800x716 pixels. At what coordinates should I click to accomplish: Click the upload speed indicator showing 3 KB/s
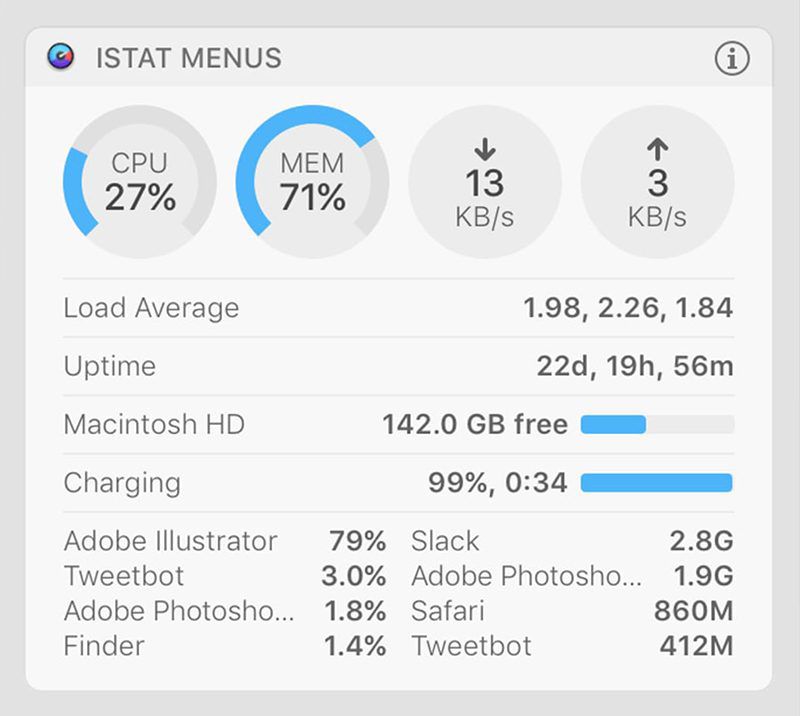(x=657, y=185)
